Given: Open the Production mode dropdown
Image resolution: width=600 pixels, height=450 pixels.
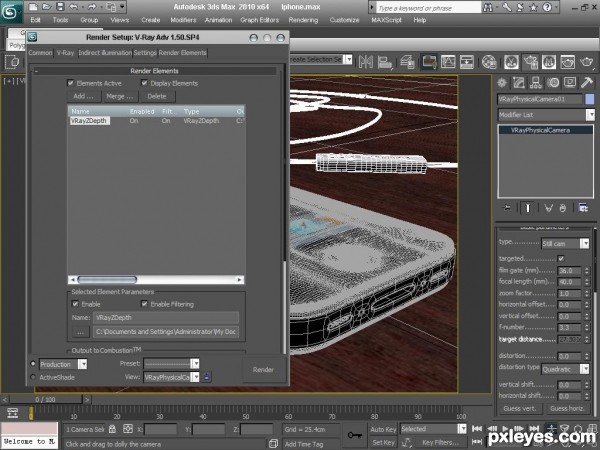Looking at the screenshot, I should [63, 364].
